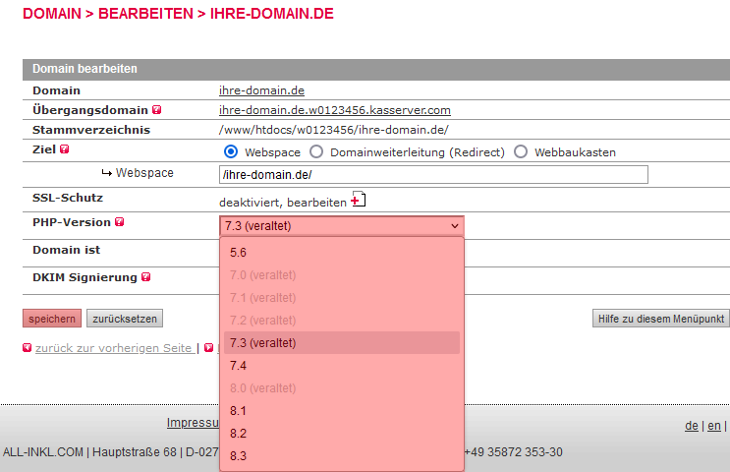Viewport: 730px width, 472px height.
Task: Click the SSL-Schutz edit icon
Action: pyautogui.click(x=358, y=201)
